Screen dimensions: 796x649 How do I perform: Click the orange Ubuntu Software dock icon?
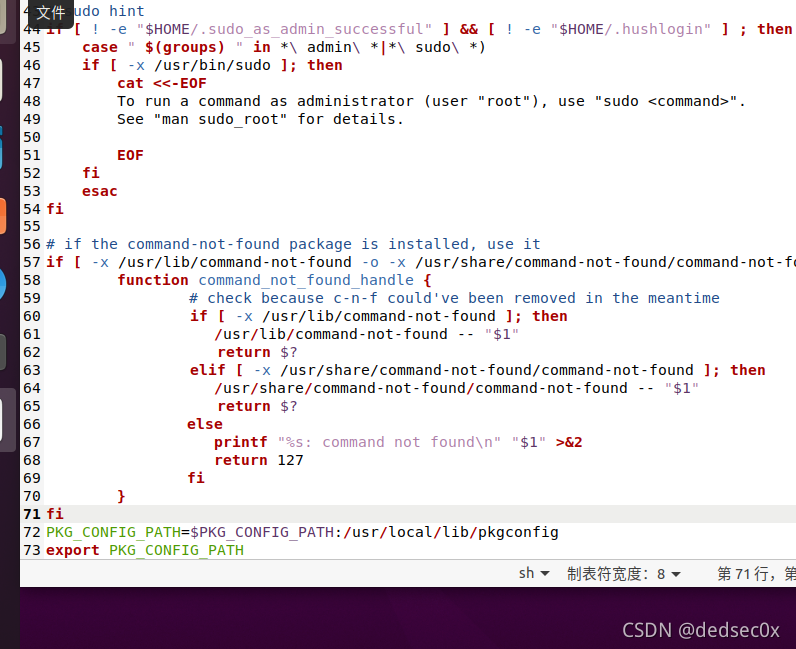[3, 217]
